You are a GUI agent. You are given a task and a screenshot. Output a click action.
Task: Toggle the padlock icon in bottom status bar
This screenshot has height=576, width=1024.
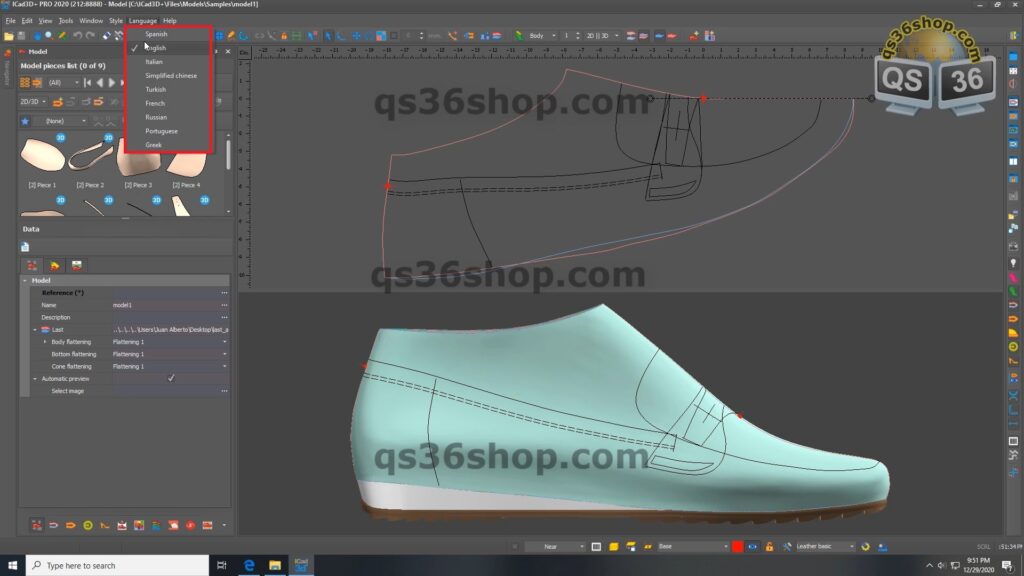click(770, 546)
